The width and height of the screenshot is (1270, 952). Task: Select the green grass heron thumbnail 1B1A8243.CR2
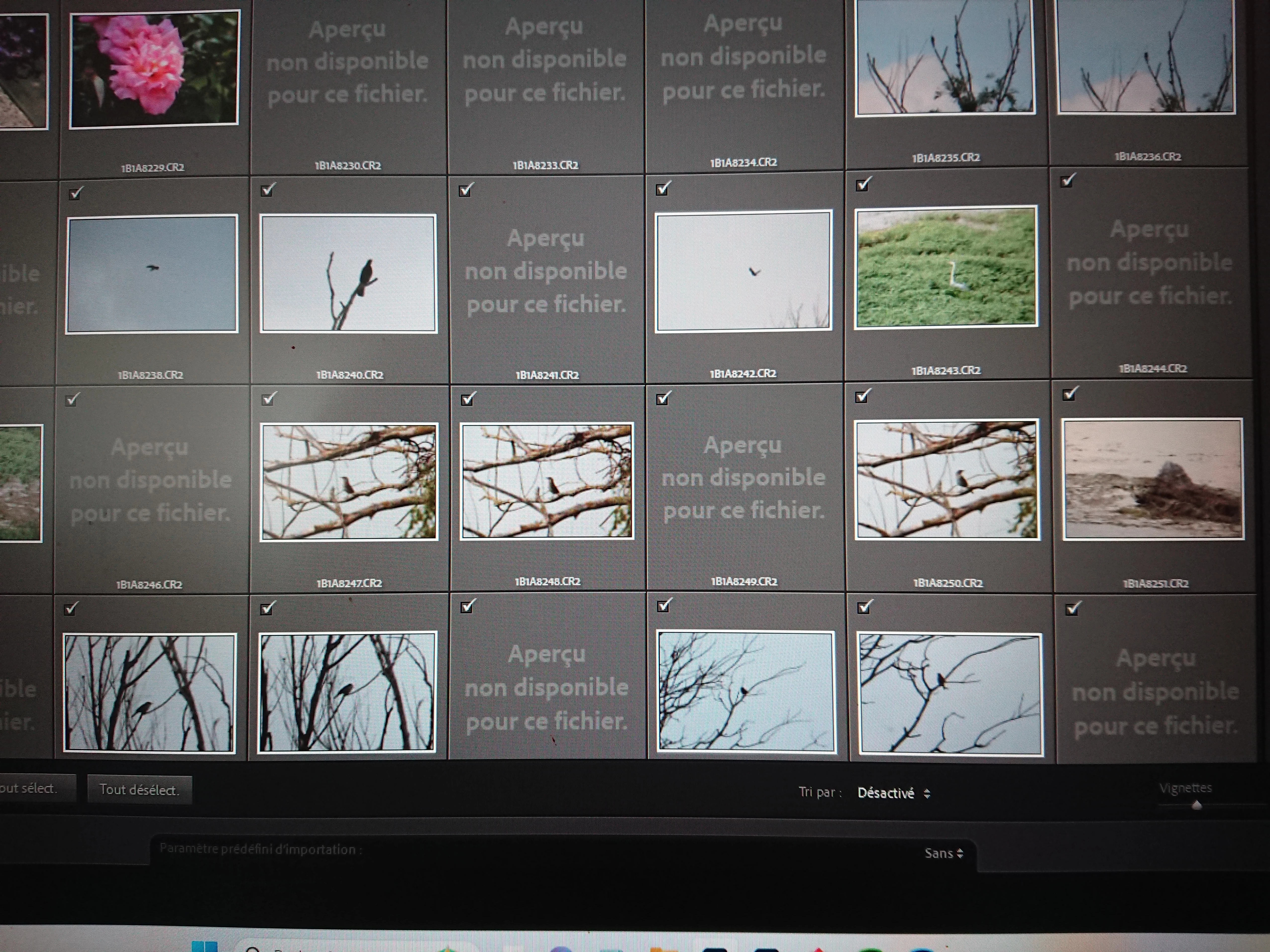tap(946, 267)
